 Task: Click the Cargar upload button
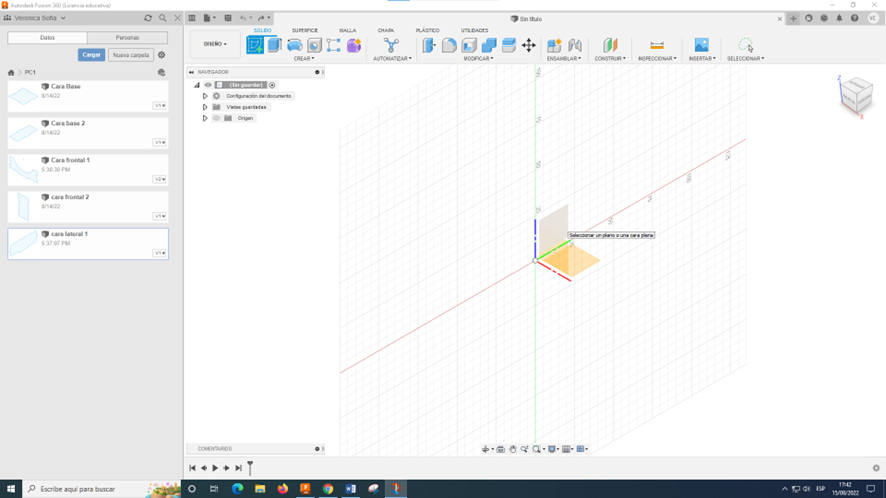[91, 55]
